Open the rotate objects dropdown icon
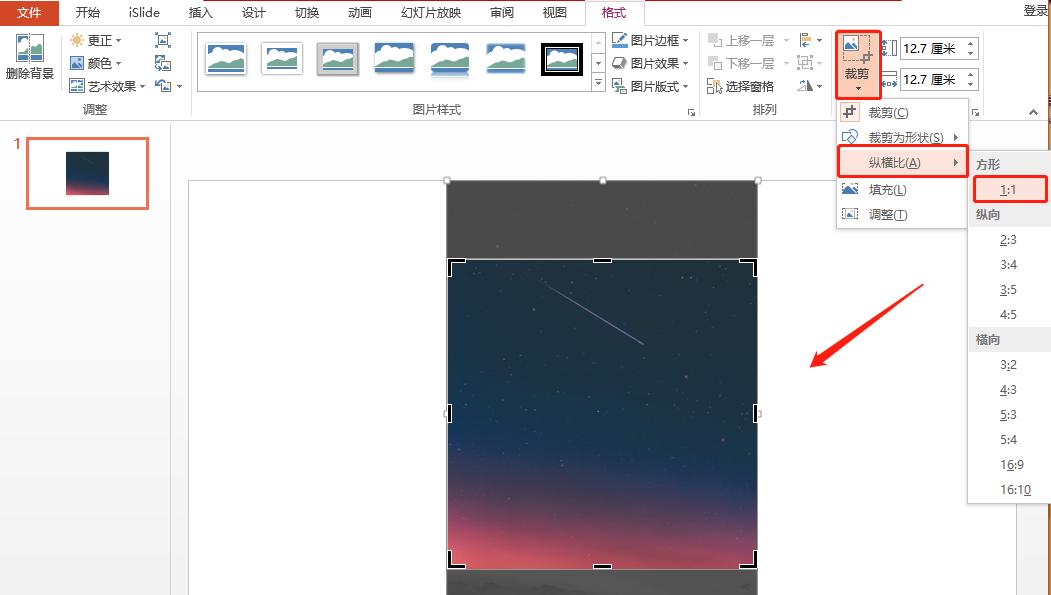1051x595 pixels. [809, 86]
